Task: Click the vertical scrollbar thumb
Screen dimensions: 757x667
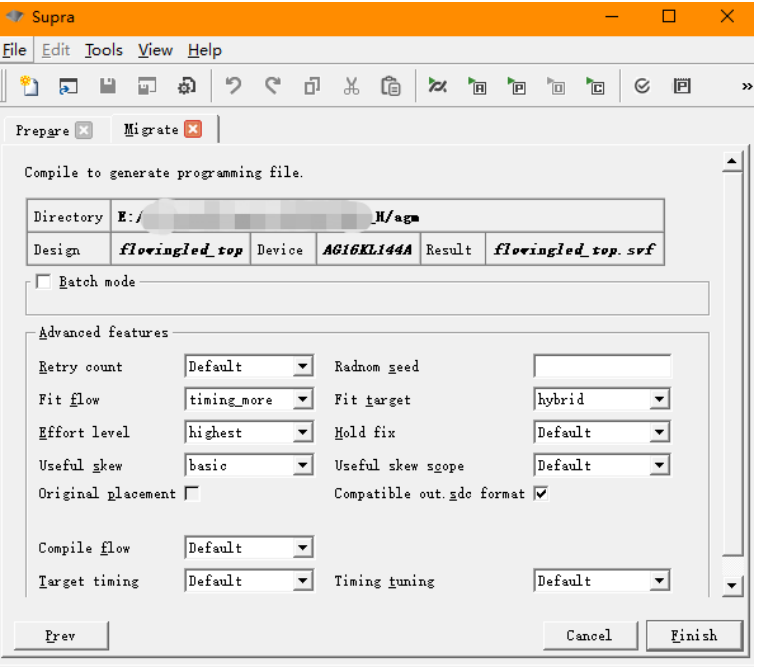Action: (x=732, y=363)
